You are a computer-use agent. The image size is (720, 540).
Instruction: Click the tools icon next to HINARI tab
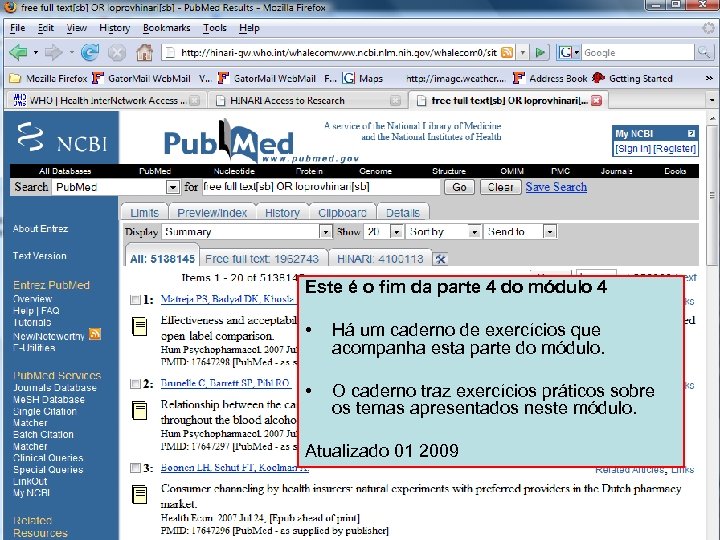tap(440, 259)
